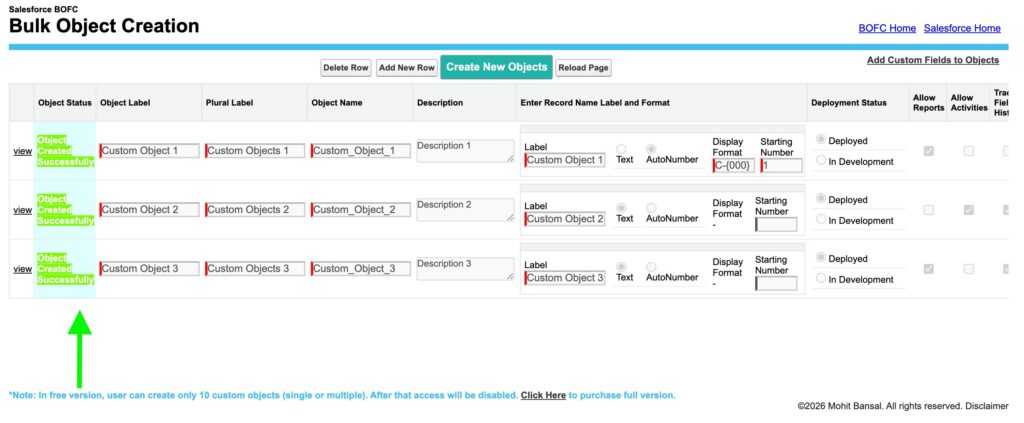
Task: Click Object Label field containing Custom Object 3
Action: (150, 268)
